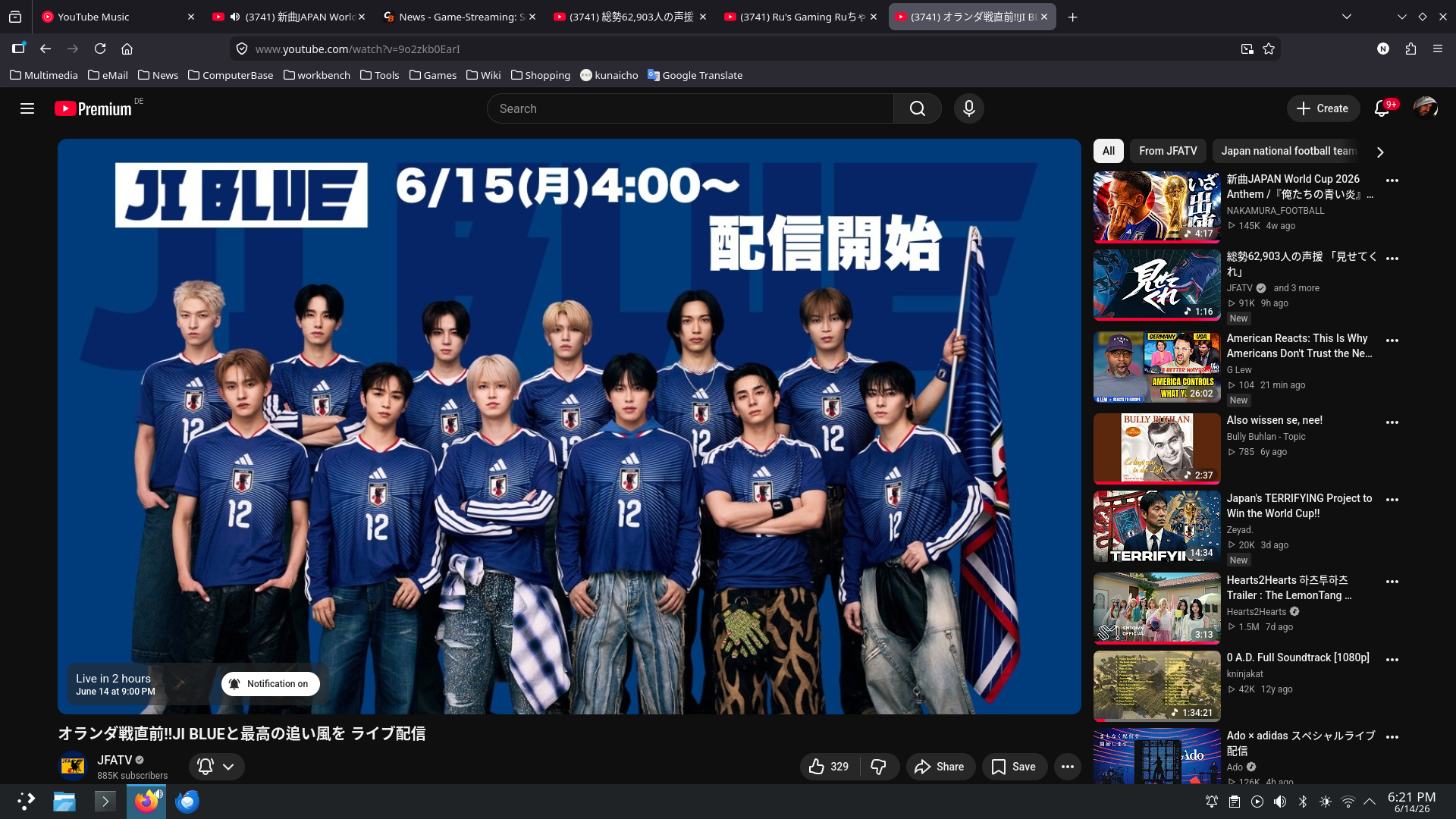Share the video

(x=940, y=767)
